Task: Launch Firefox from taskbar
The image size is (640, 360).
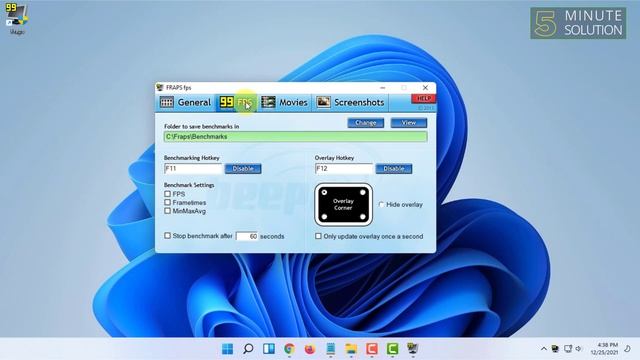Action: (310, 349)
